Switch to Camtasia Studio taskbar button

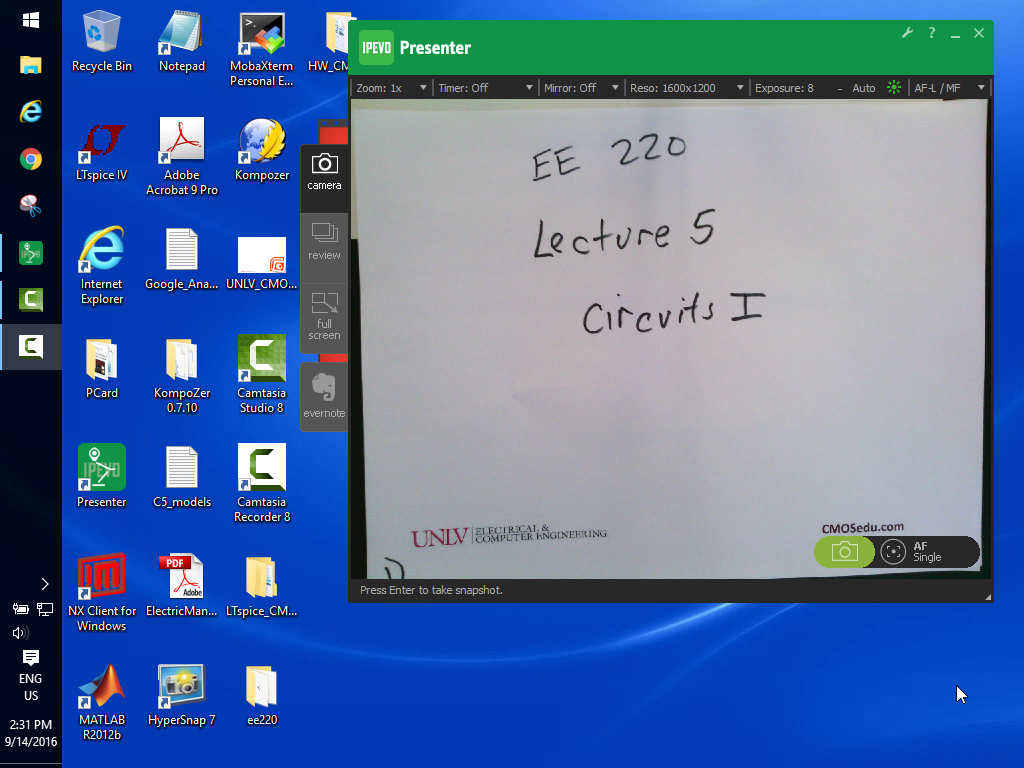click(31, 300)
